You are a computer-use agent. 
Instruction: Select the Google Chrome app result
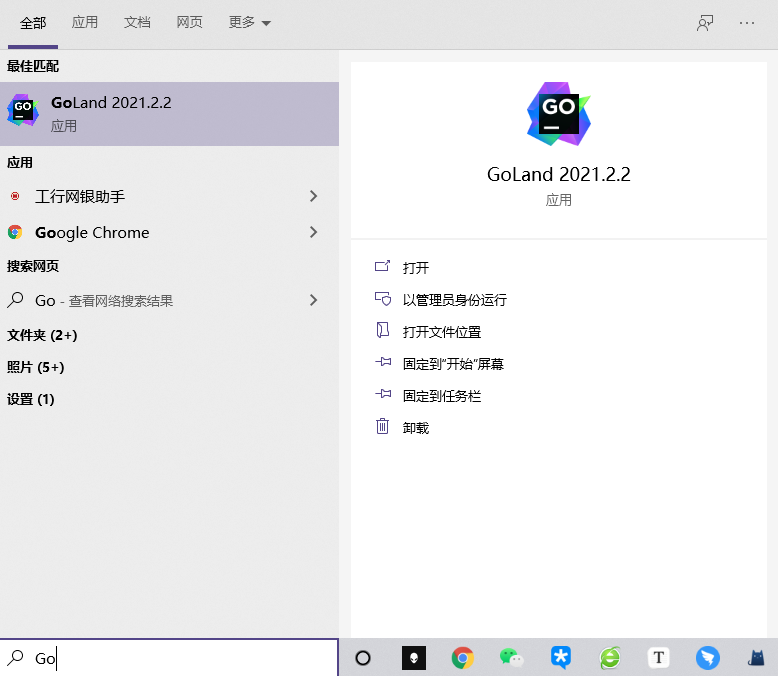(x=169, y=232)
